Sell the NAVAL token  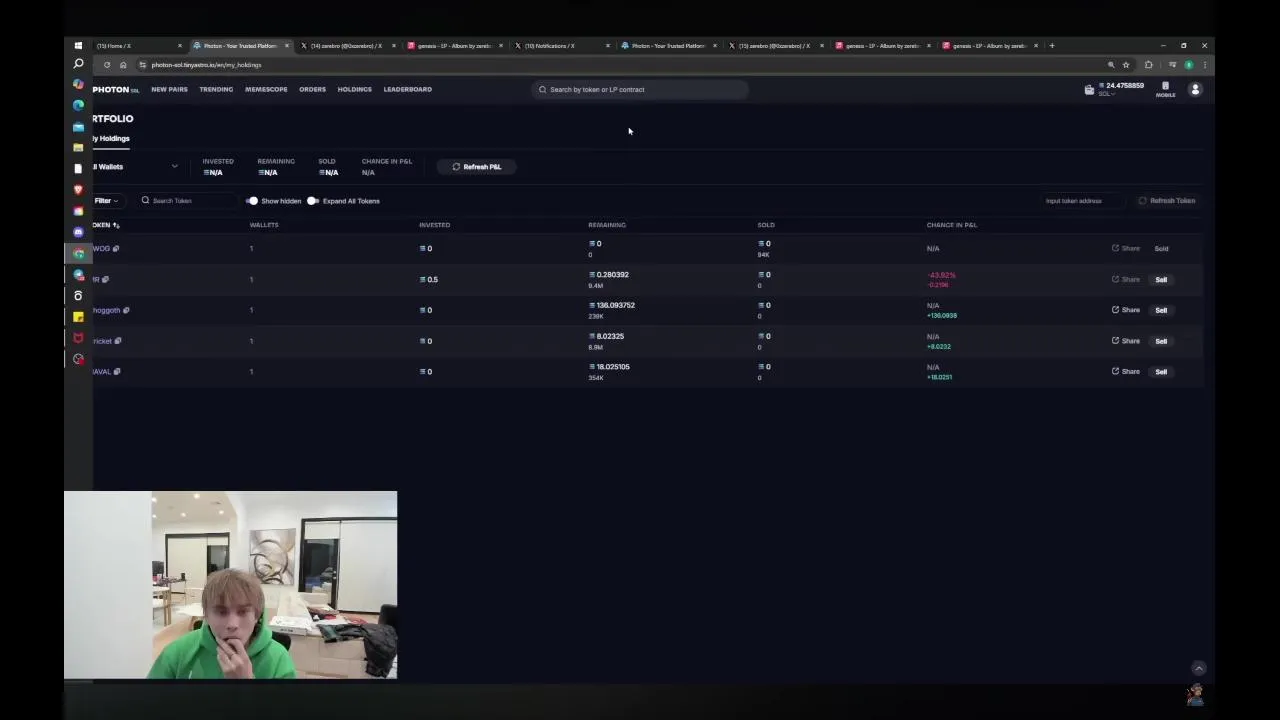click(1161, 372)
